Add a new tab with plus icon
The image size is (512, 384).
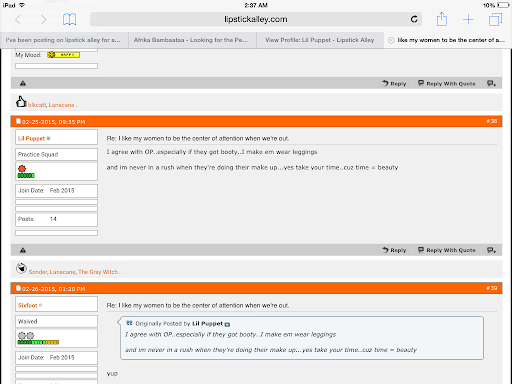click(468, 19)
